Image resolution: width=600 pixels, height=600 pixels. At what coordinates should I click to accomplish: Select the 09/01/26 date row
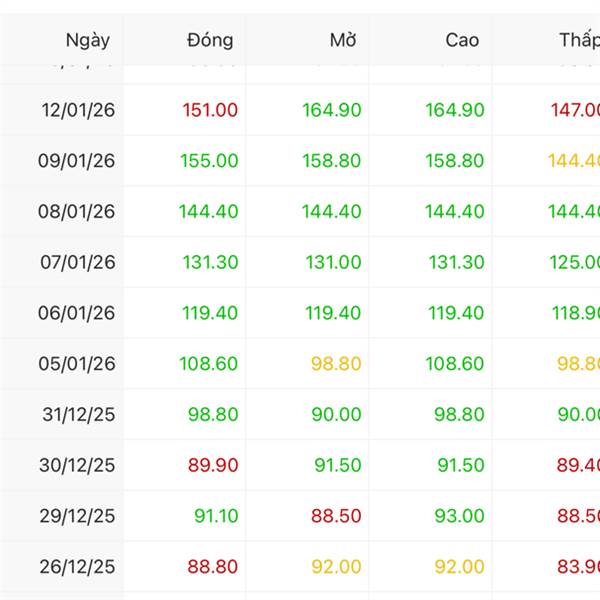tap(78, 161)
